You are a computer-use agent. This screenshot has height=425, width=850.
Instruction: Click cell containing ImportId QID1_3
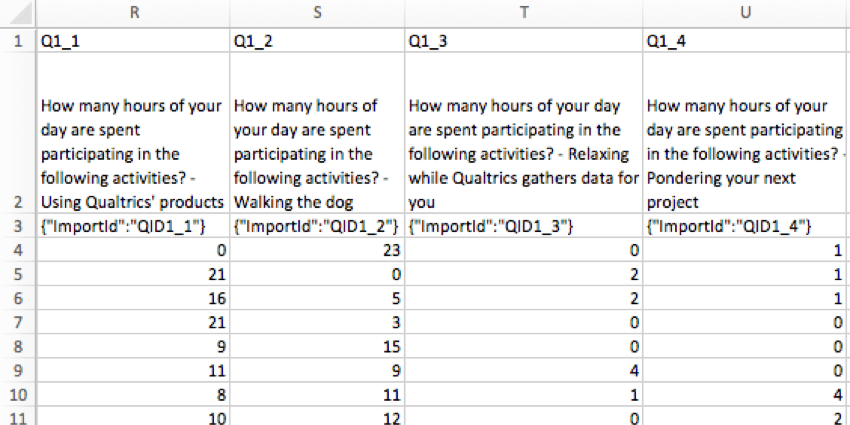[524, 226]
